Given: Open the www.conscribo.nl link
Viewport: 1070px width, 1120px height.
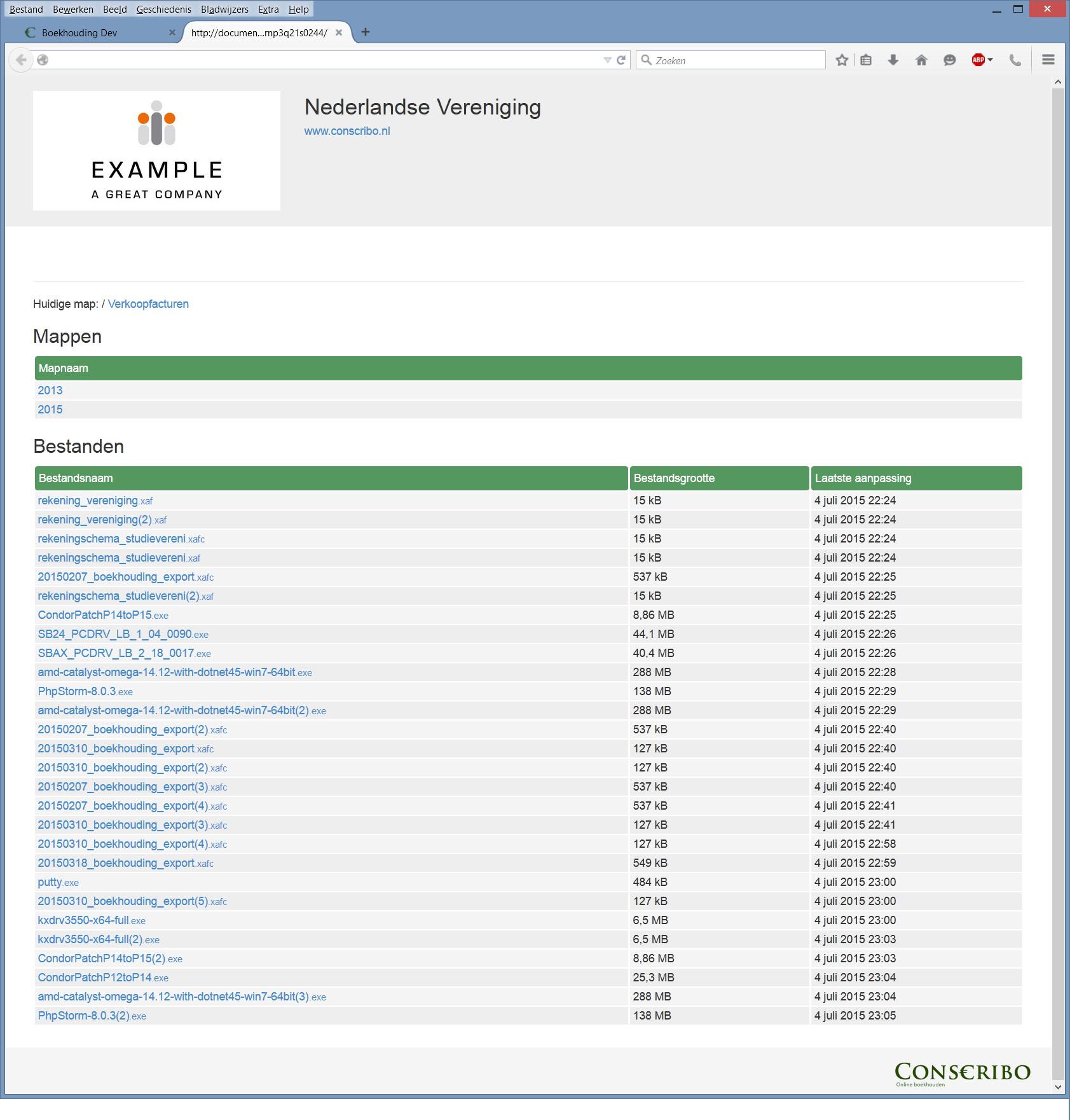Looking at the screenshot, I should coord(346,131).
